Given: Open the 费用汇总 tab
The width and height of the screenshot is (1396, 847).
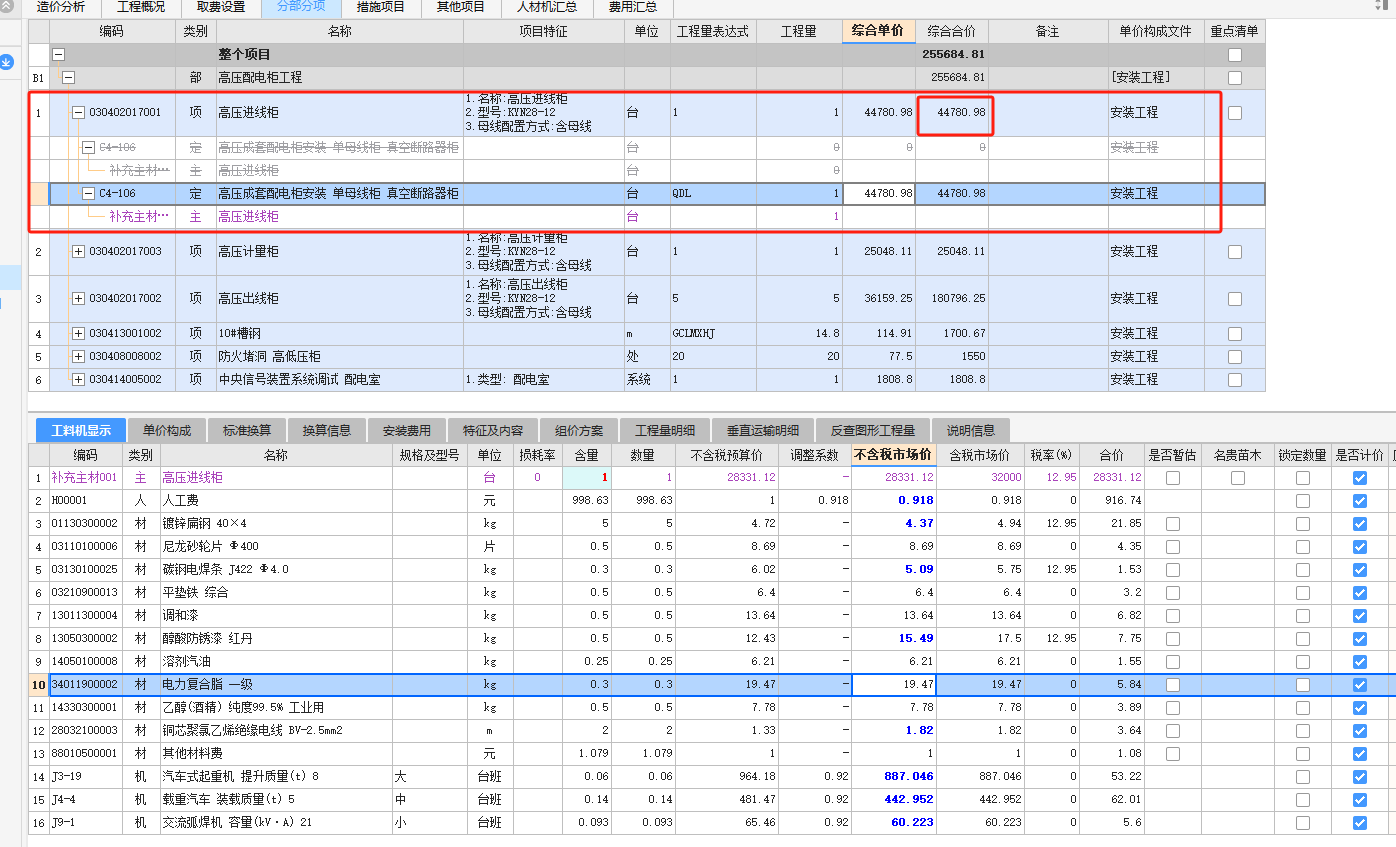Looking at the screenshot, I should [633, 7].
